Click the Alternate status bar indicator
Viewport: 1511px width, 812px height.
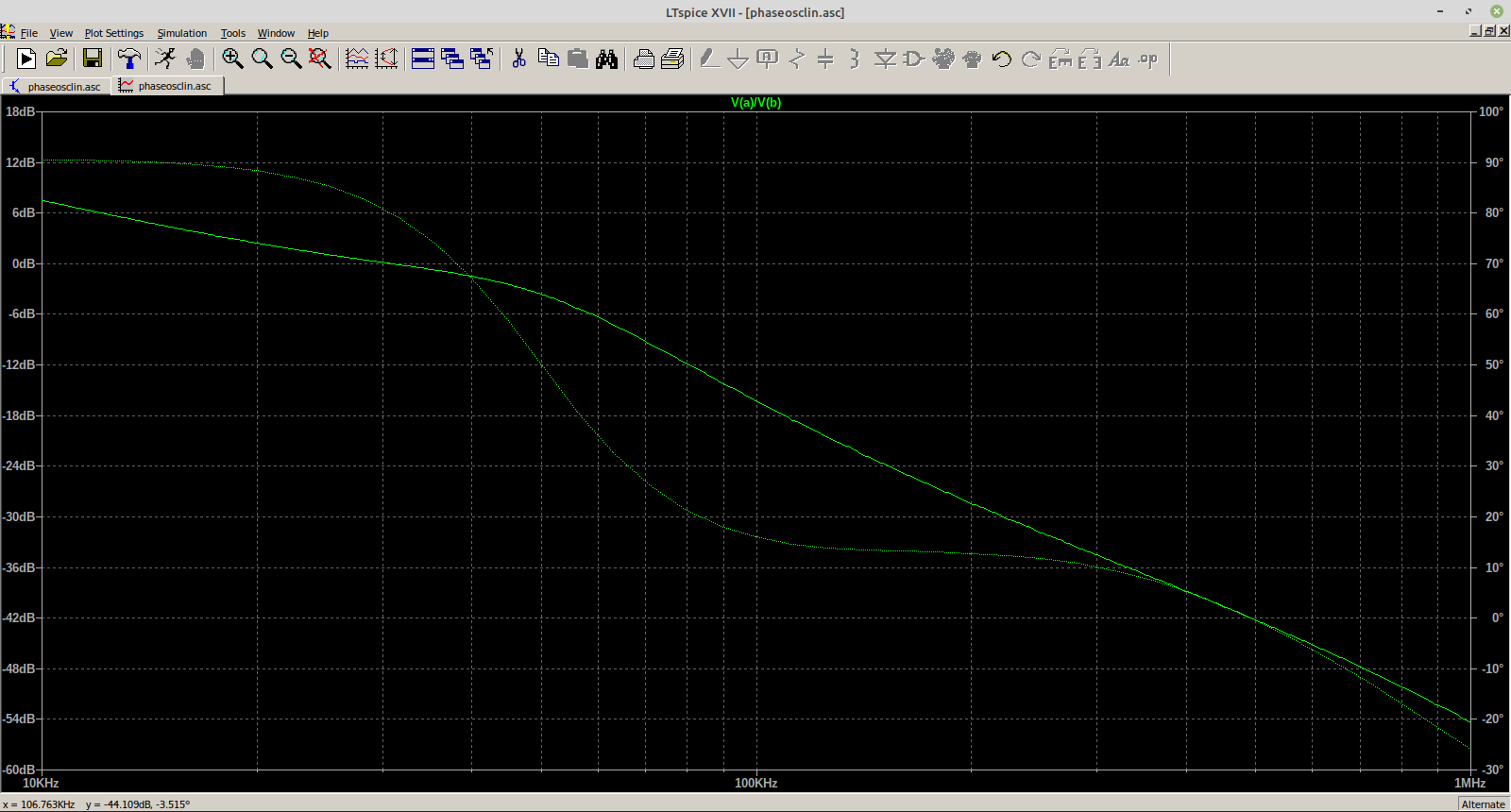coord(1483,804)
